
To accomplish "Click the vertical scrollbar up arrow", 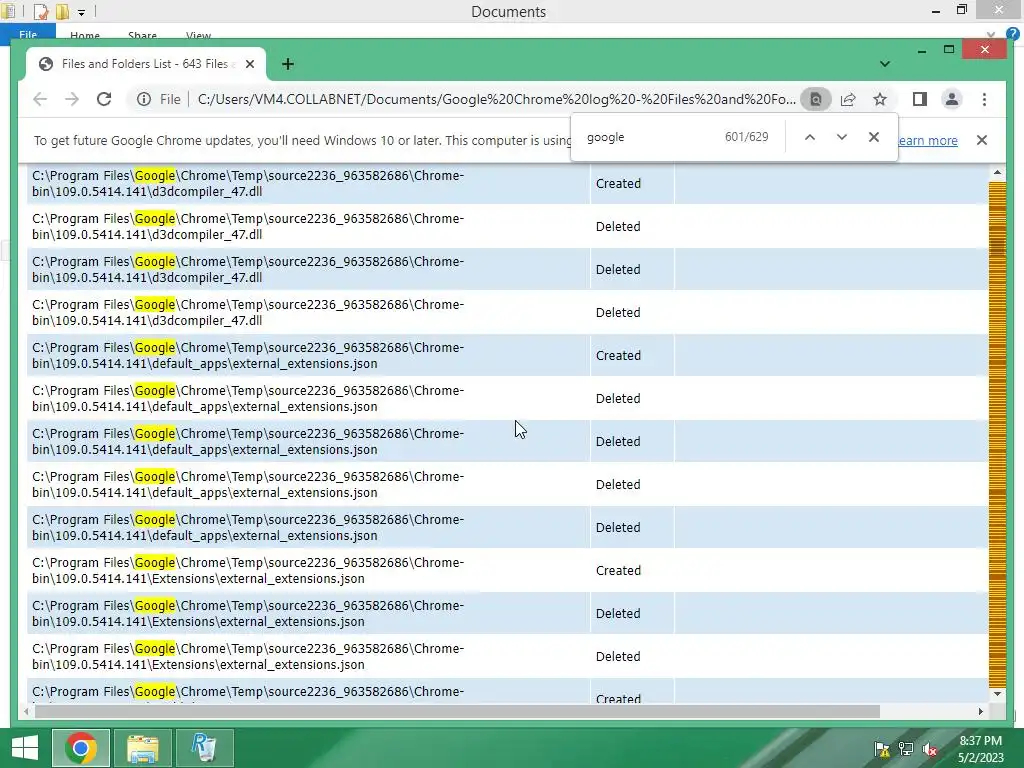I will (997, 172).
